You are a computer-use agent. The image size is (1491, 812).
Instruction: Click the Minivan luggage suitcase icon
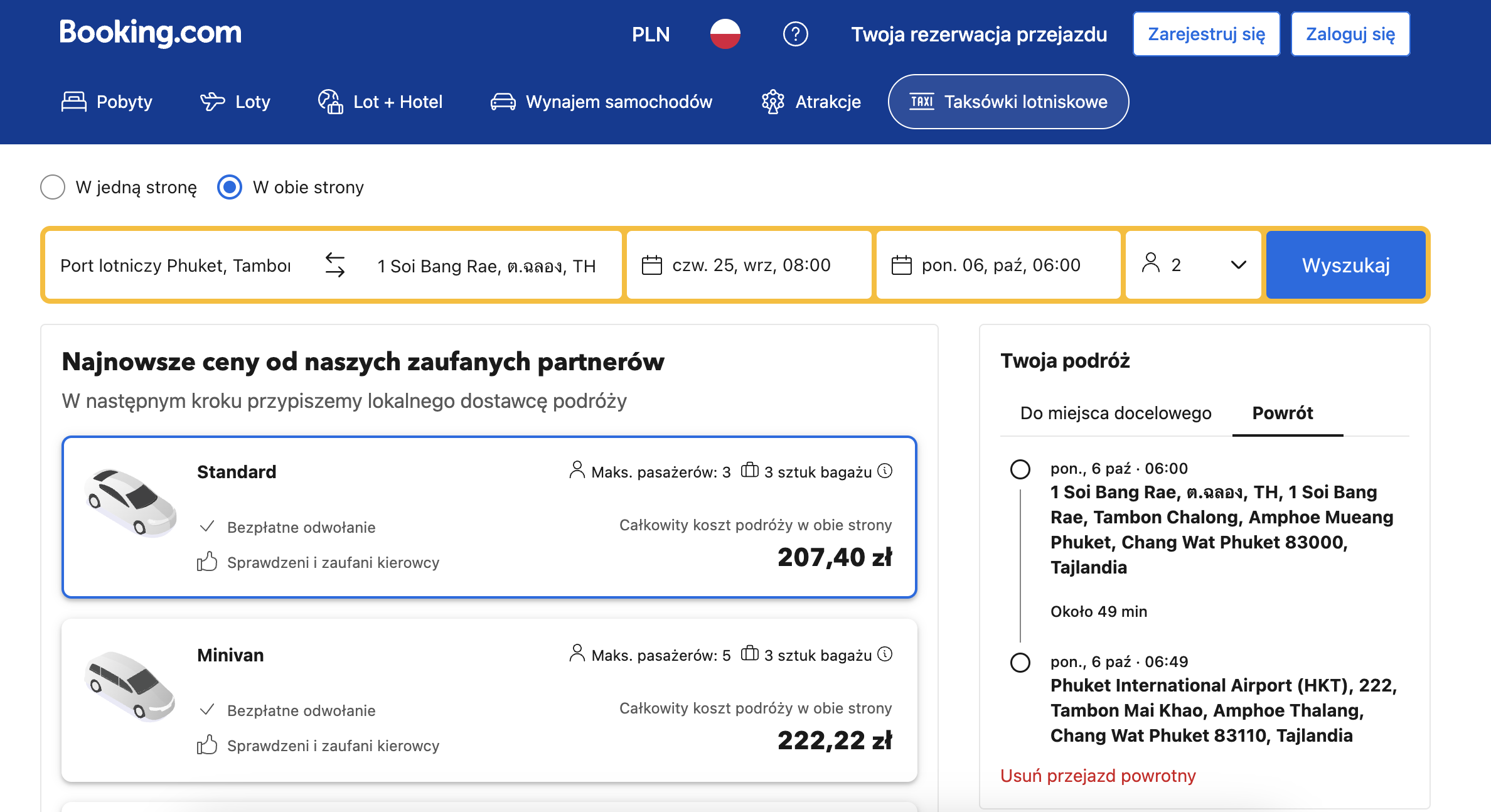750,653
